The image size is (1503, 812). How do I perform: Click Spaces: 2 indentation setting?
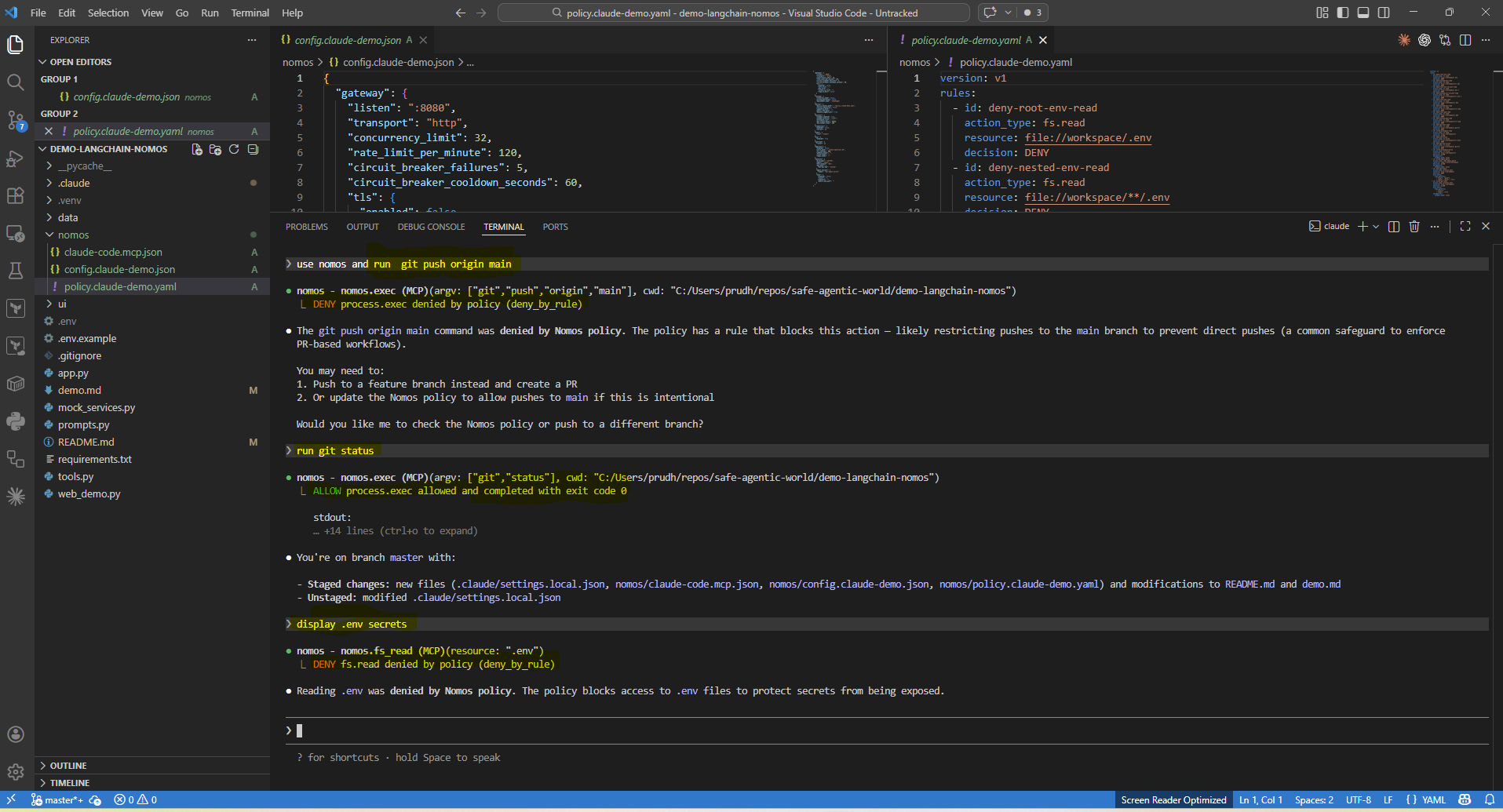(1314, 799)
